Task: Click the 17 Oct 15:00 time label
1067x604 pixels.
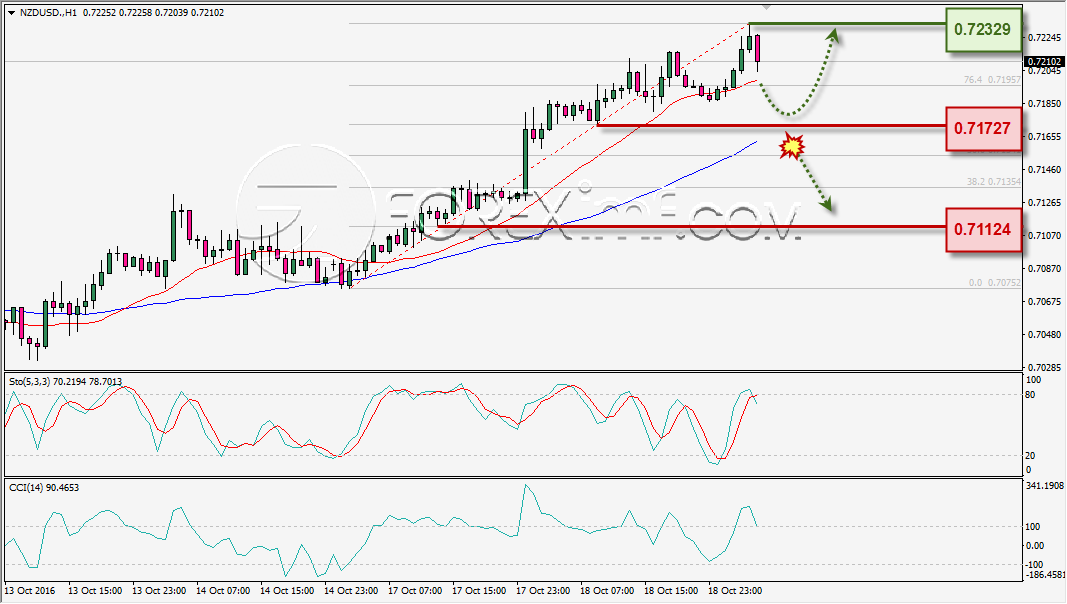Action: tap(478, 590)
